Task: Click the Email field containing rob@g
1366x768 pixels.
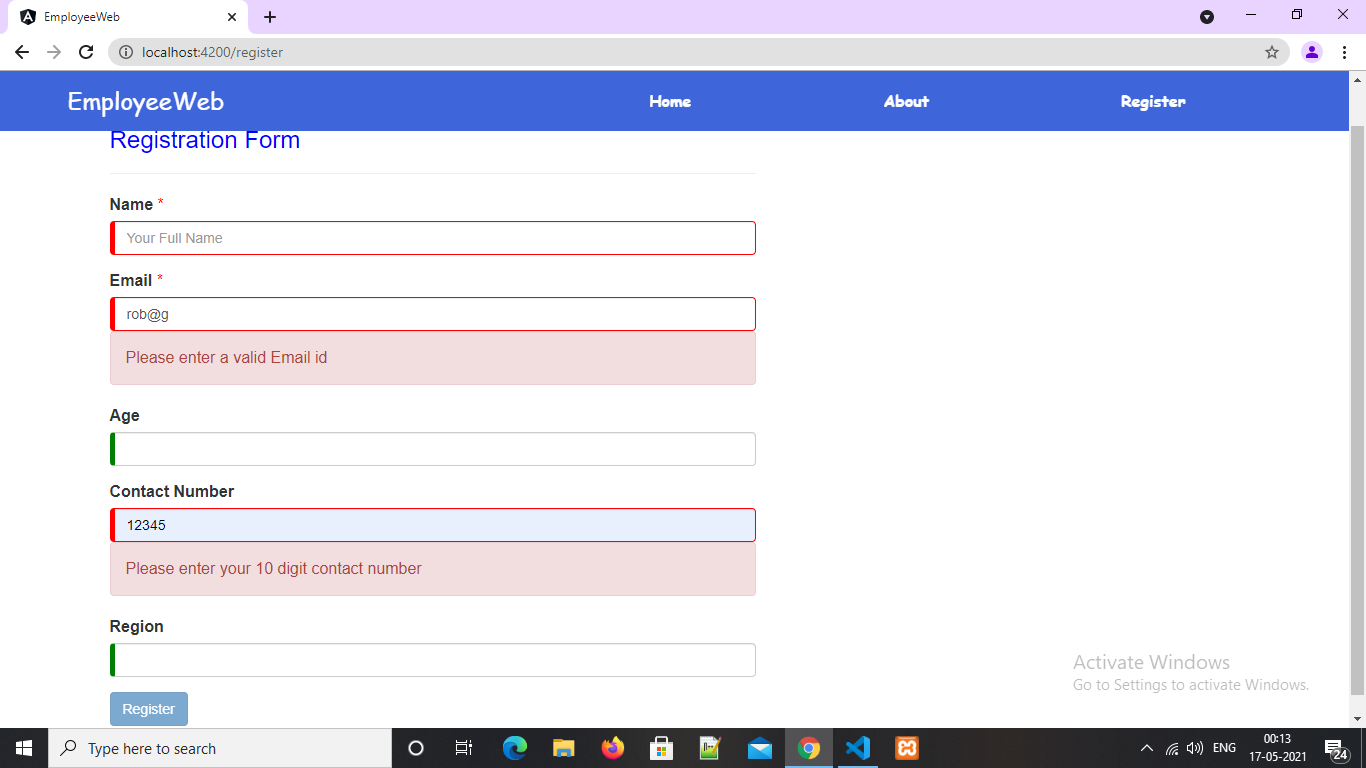Action: [433, 314]
